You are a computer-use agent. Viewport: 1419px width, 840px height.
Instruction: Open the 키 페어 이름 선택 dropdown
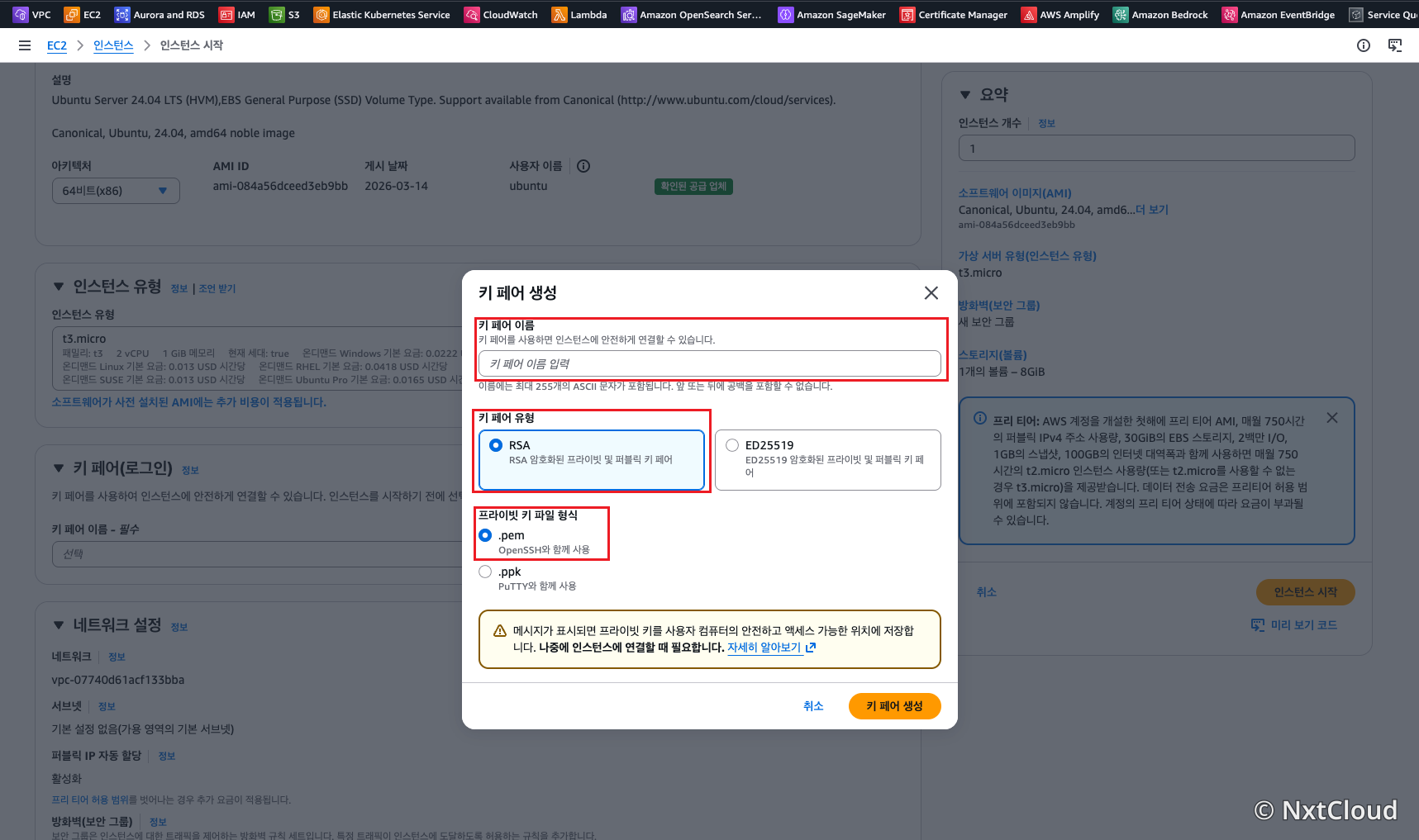click(x=257, y=554)
